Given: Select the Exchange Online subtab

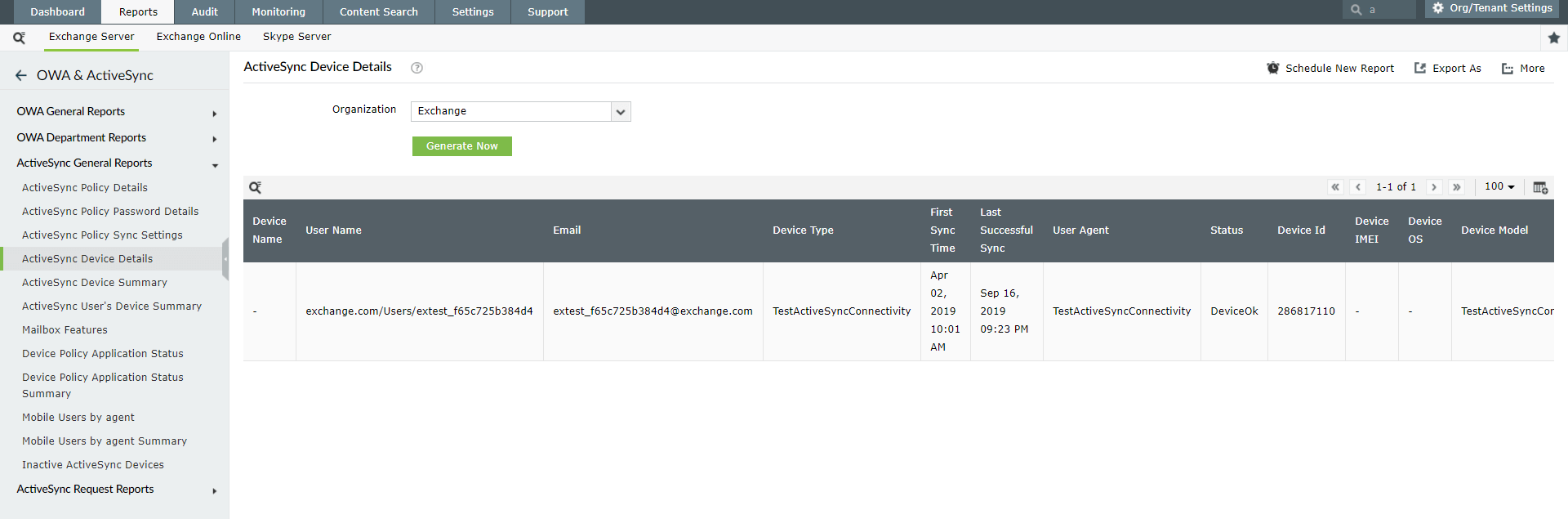Looking at the screenshot, I should pos(198,37).
